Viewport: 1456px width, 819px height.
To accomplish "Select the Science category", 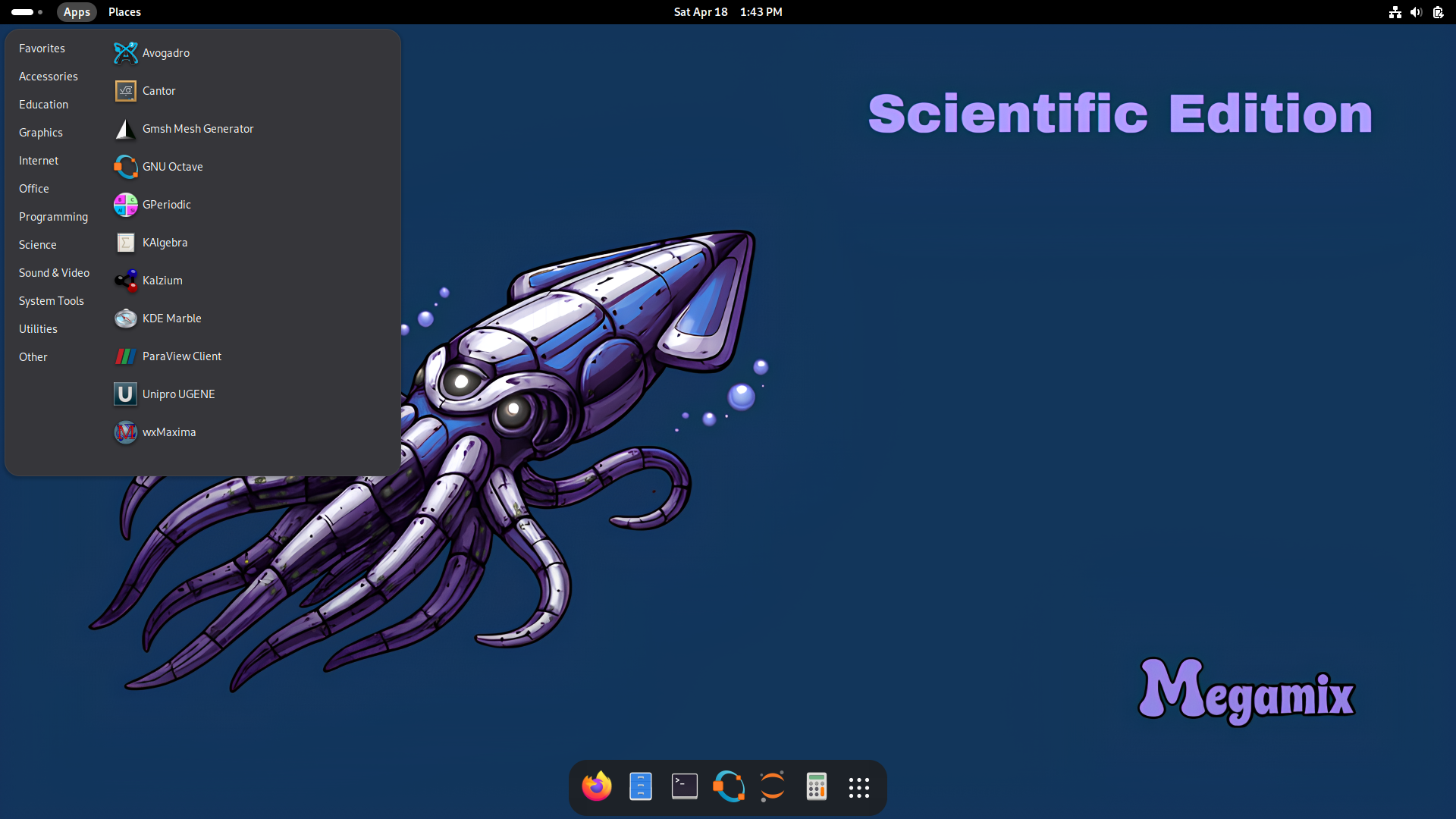I will pos(37,244).
